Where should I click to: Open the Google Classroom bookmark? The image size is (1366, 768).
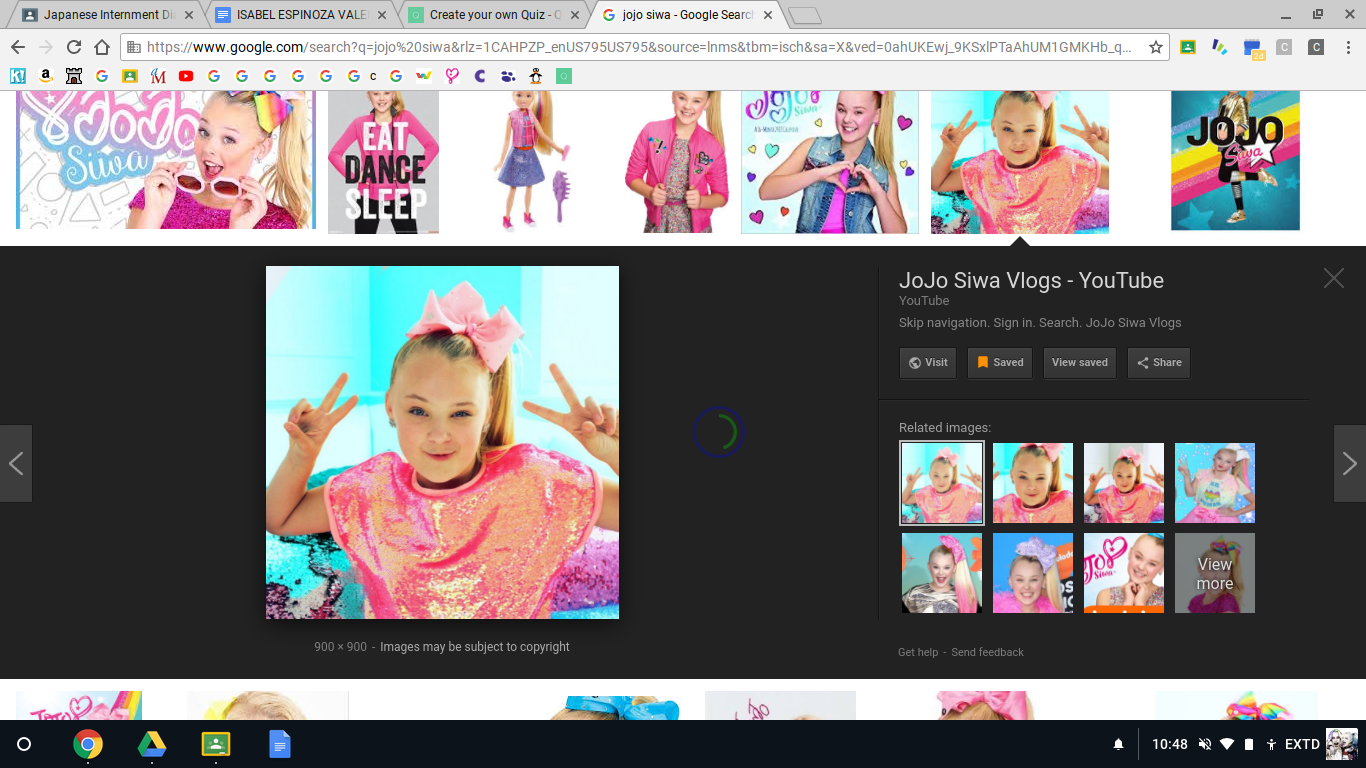[130, 76]
